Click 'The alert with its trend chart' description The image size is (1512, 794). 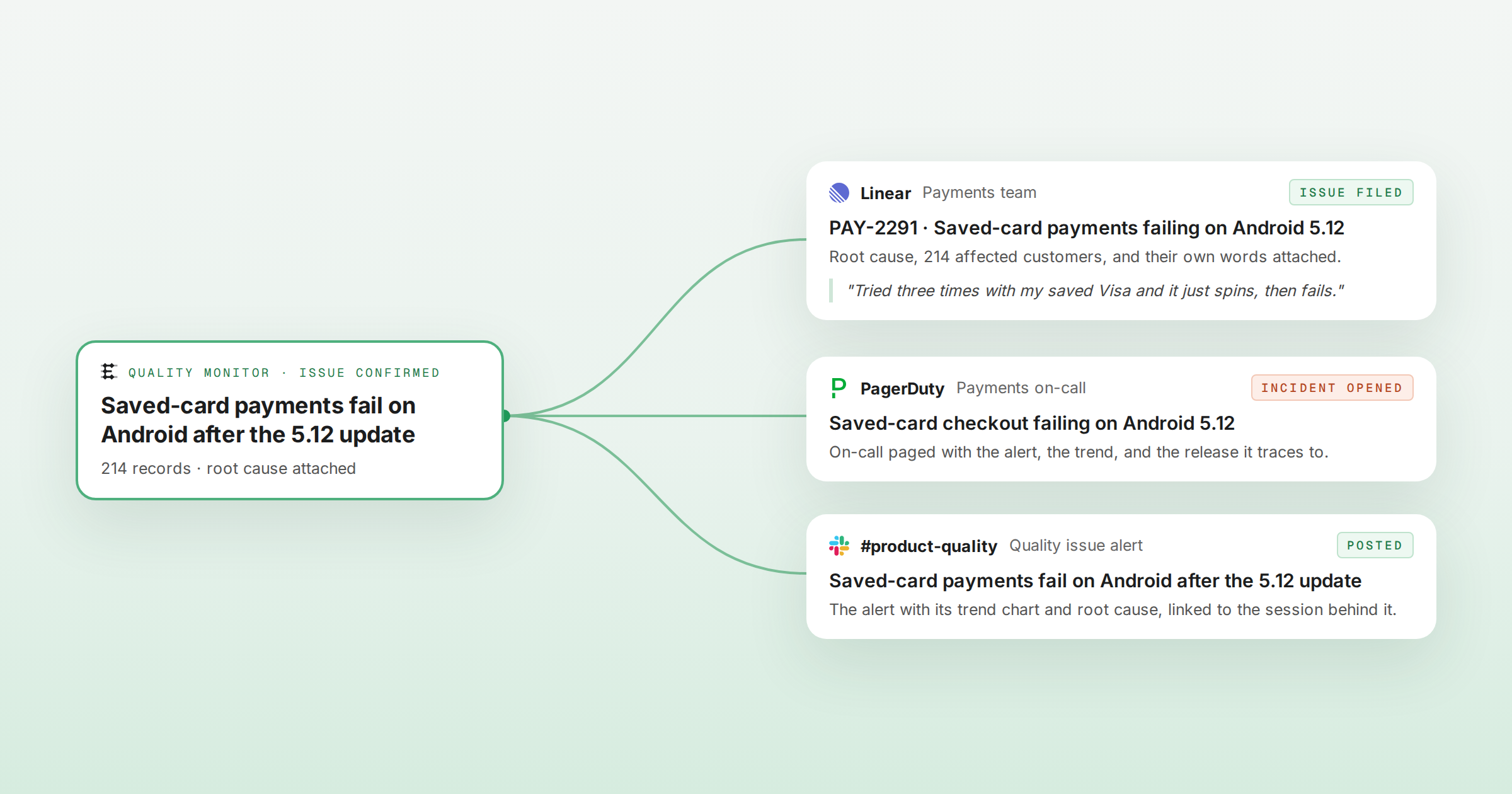click(1113, 609)
